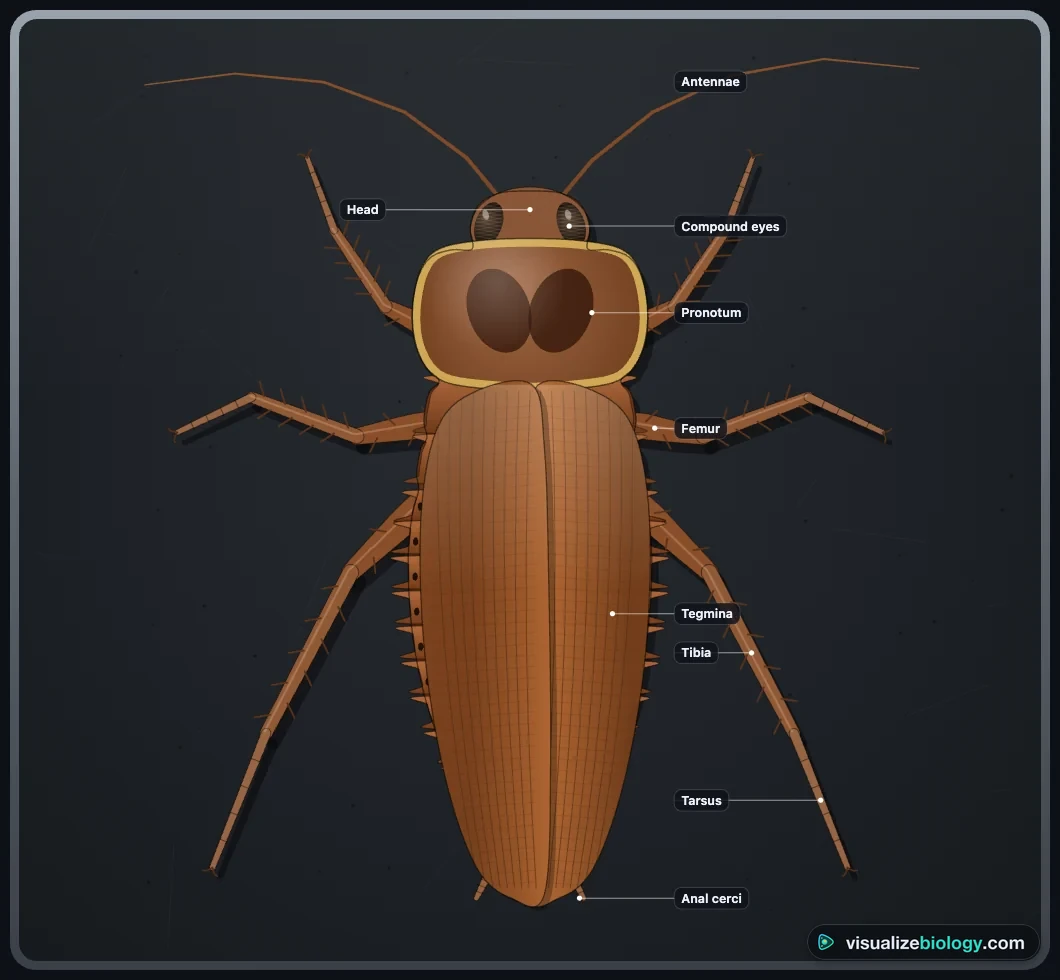1060x980 pixels.
Task: Click the Compound eyes label
Action: point(730,226)
